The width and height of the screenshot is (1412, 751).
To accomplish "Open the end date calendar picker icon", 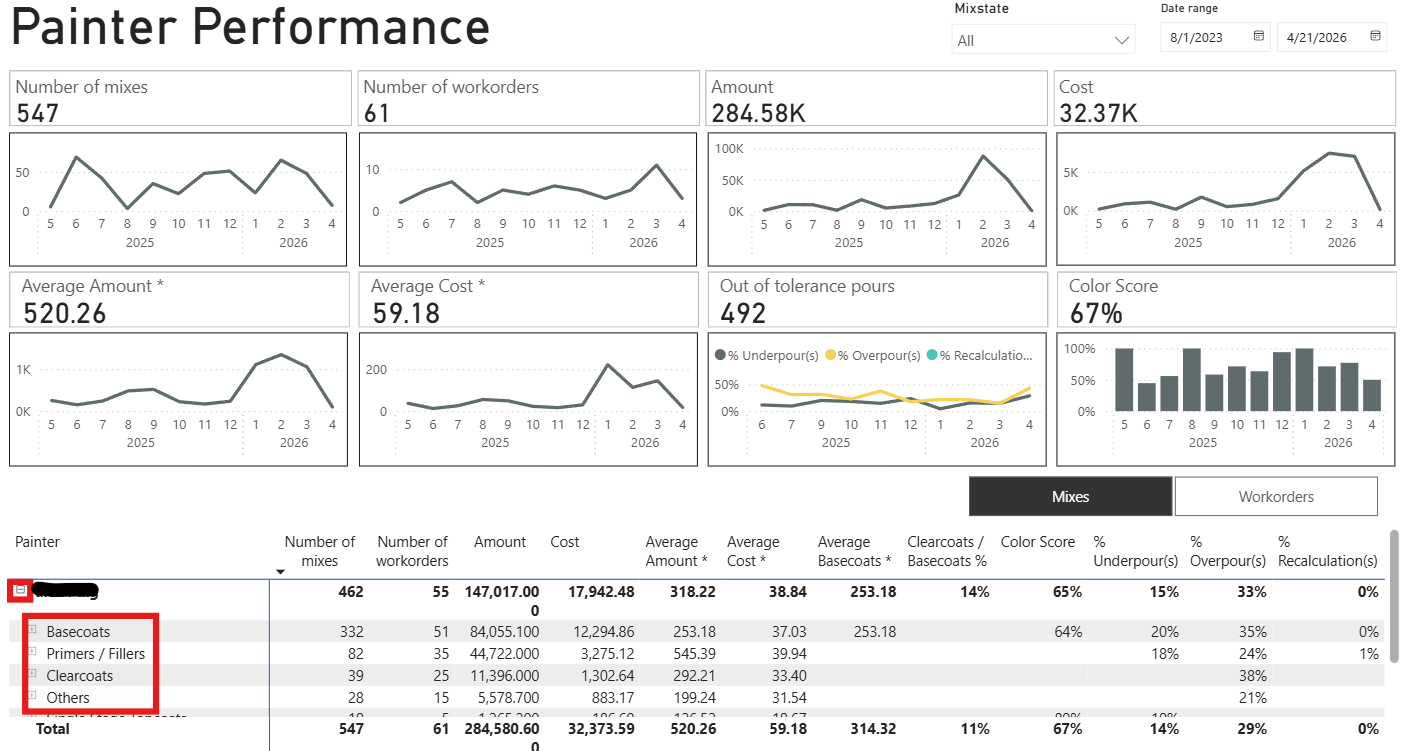I will coord(1376,37).
